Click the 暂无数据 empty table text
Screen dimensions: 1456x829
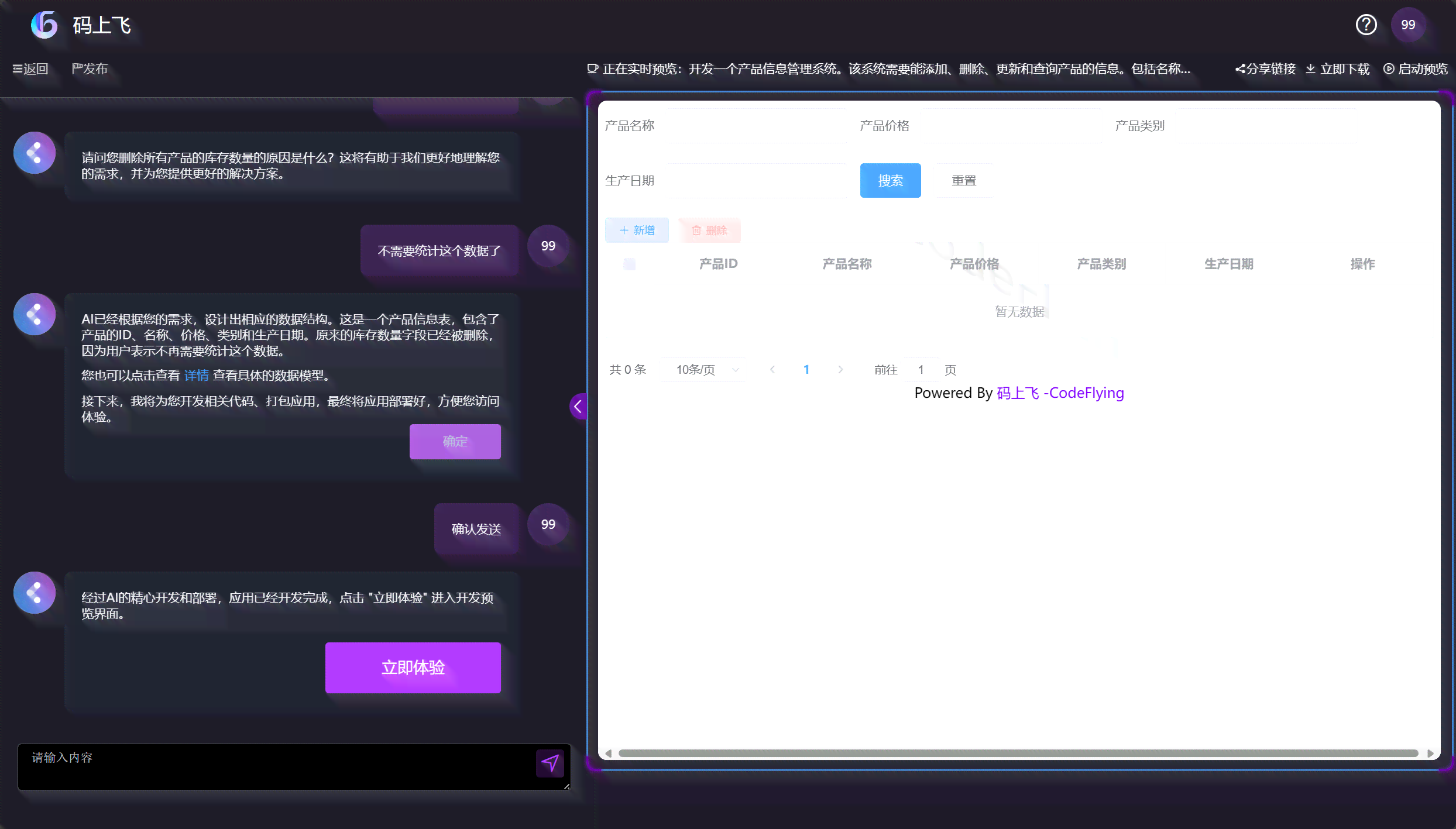click(x=1019, y=311)
